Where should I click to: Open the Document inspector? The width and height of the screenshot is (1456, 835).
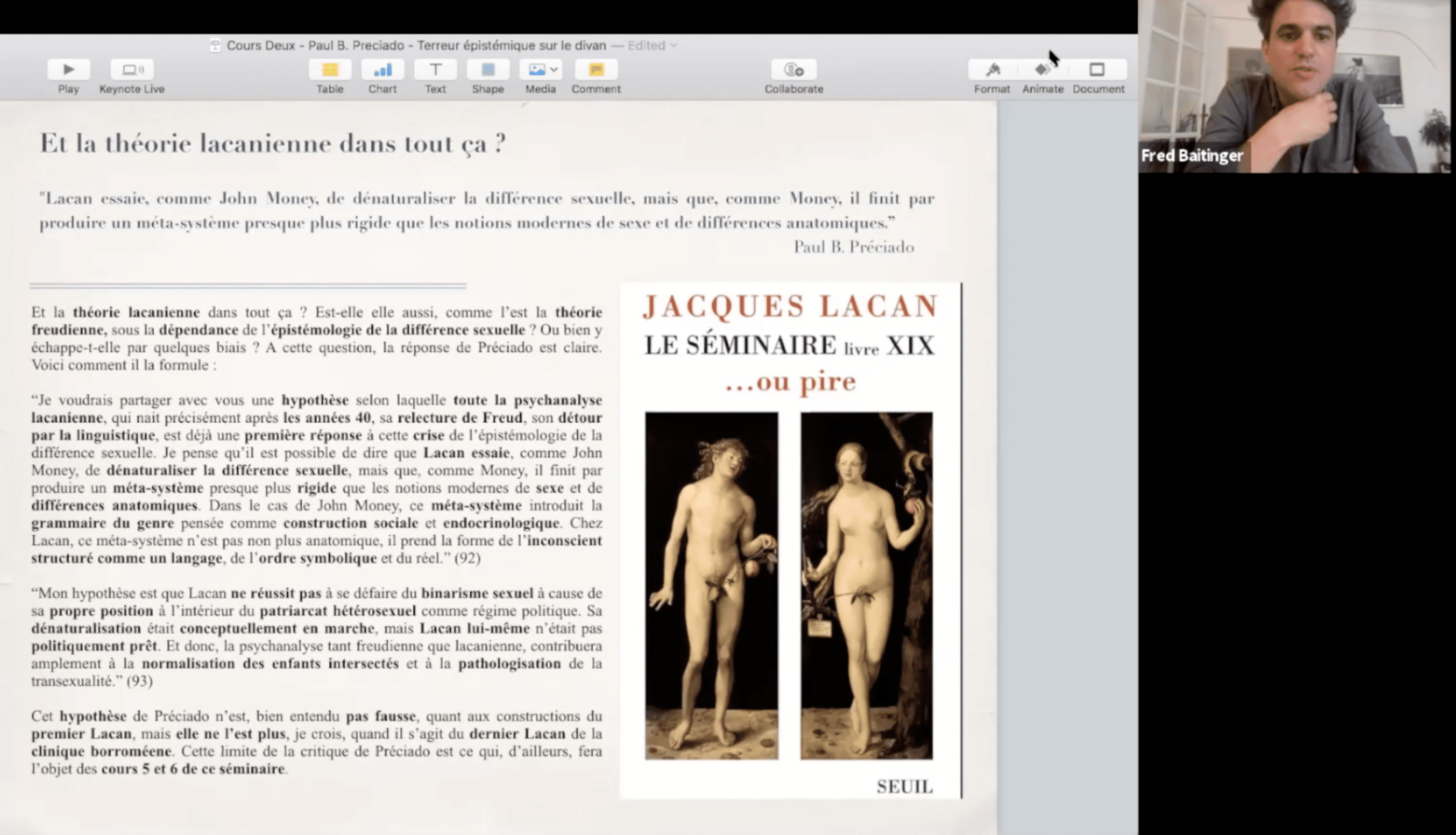click(x=1097, y=70)
